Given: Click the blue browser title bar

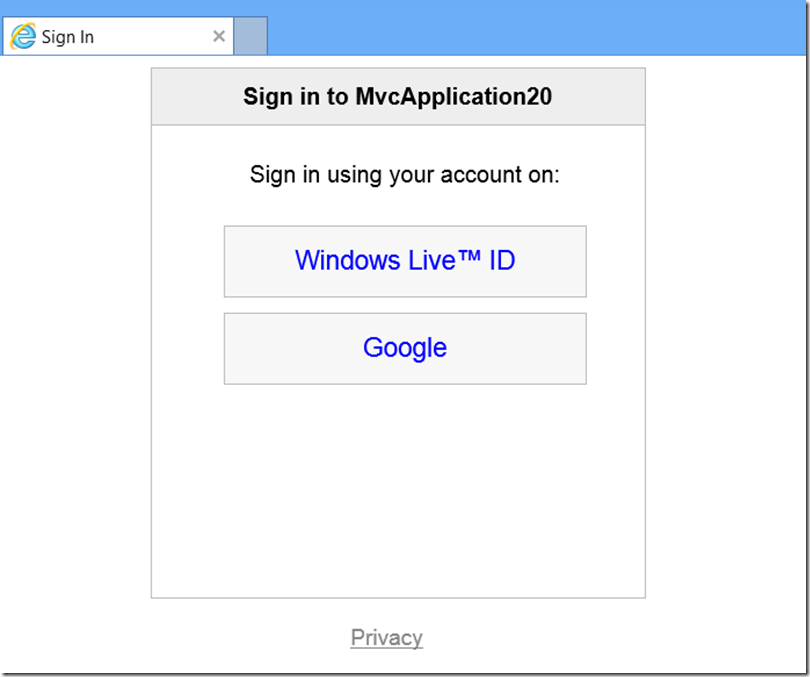Looking at the screenshot, I should (x=537, y=28).
